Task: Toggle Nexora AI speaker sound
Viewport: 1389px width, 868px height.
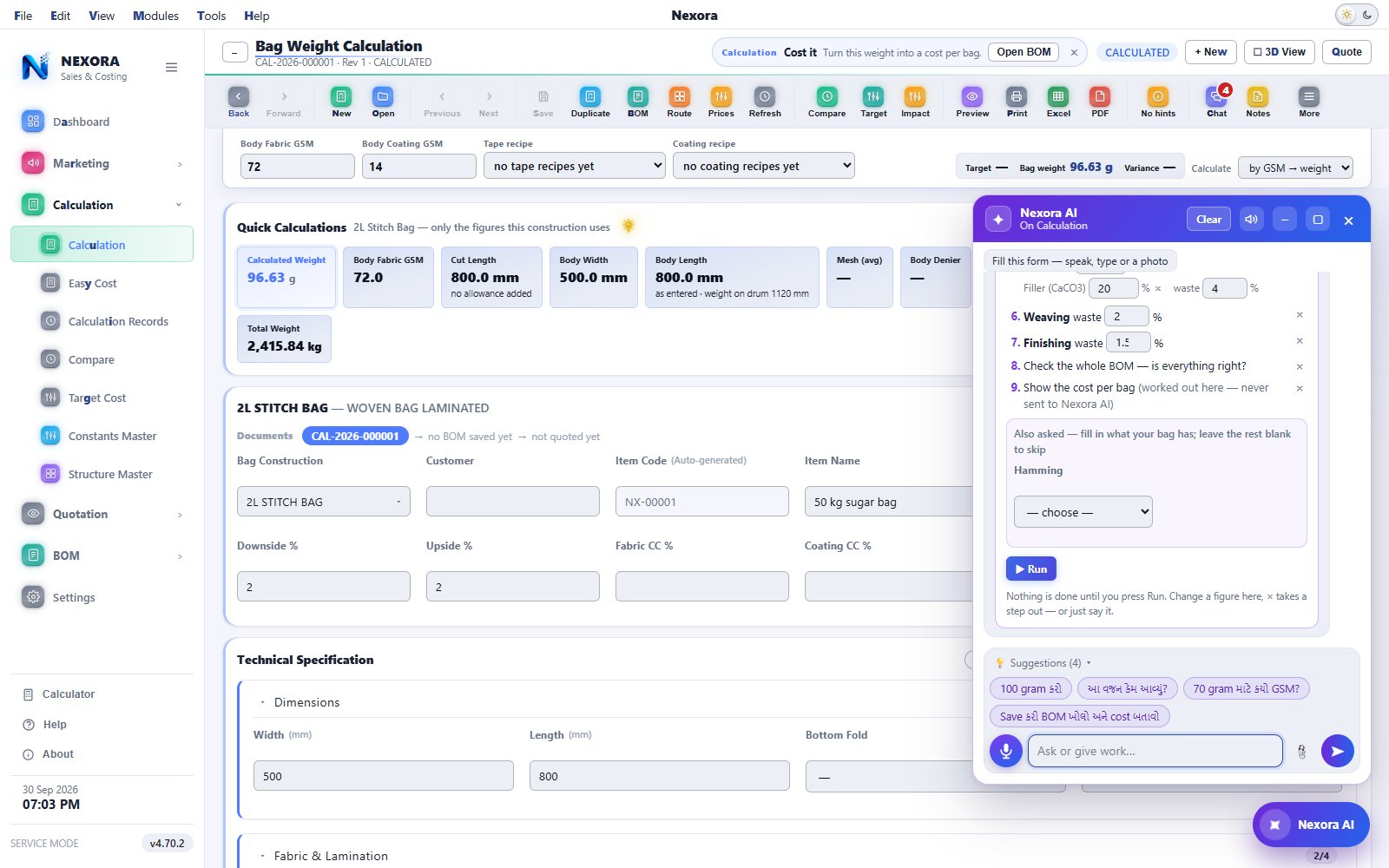Action: coord(1251,220)
